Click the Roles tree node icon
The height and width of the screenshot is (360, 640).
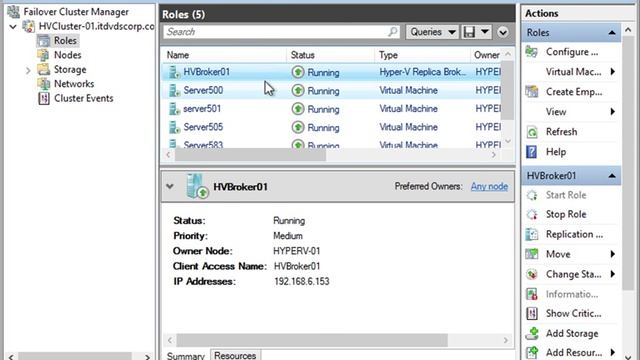point(44,41)
